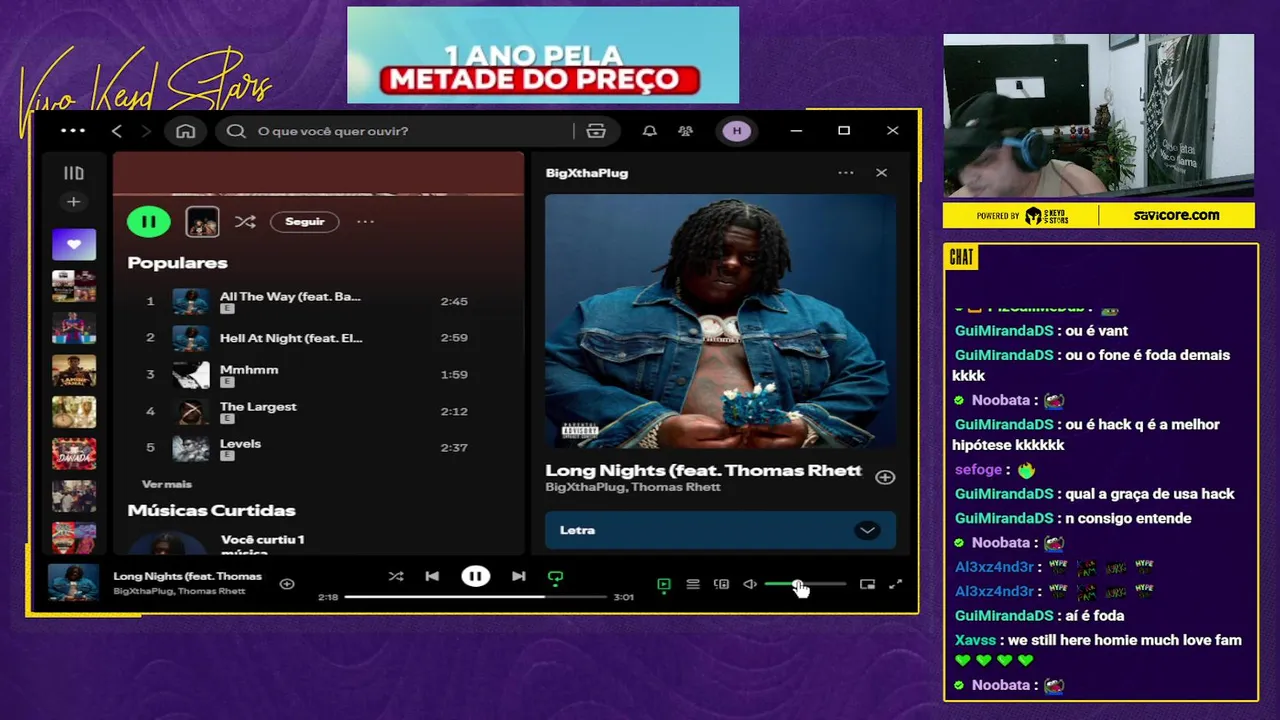Toggle the Now Playing view icon
Screen dimensions: 1280x720
click(x=663, y=584)
